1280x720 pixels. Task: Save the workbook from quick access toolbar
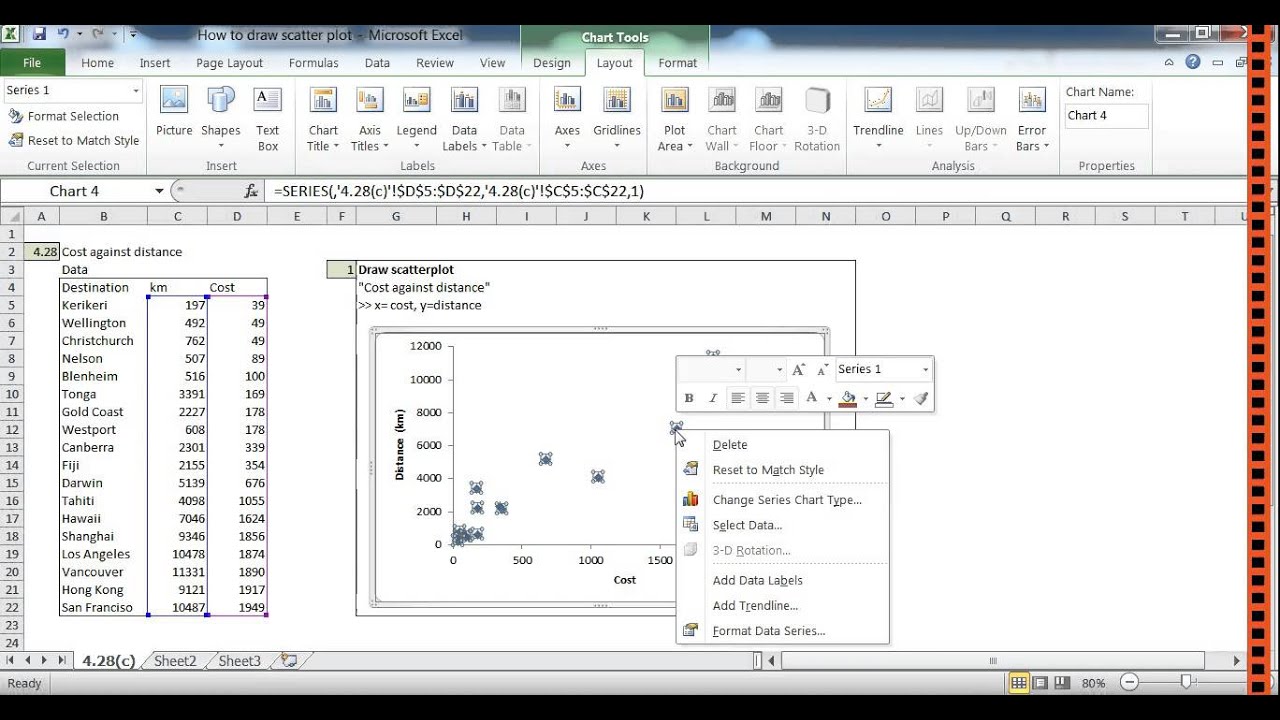39,34
